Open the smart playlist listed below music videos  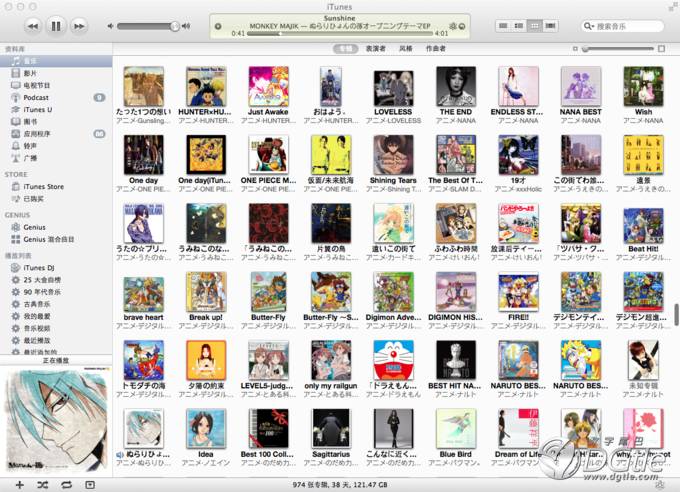pyautogui.click(x=56, y=341)
